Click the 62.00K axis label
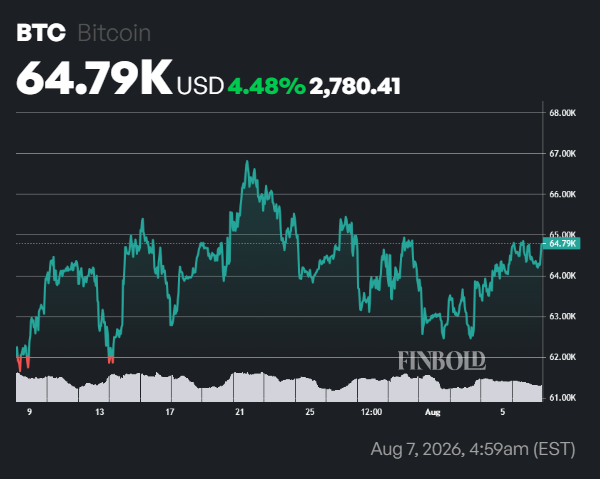 coord(562,357)
